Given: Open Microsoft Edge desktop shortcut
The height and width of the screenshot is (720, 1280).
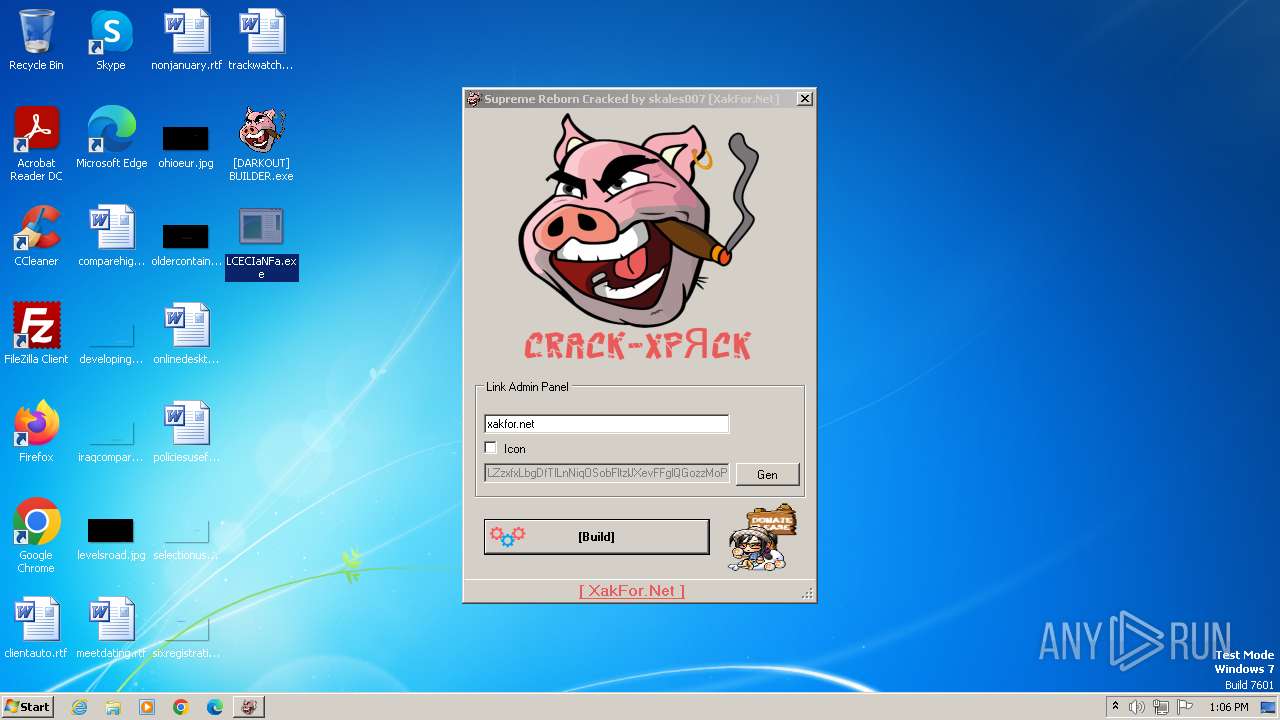Looking at the screenshot, I should click(x=111, y=138).
